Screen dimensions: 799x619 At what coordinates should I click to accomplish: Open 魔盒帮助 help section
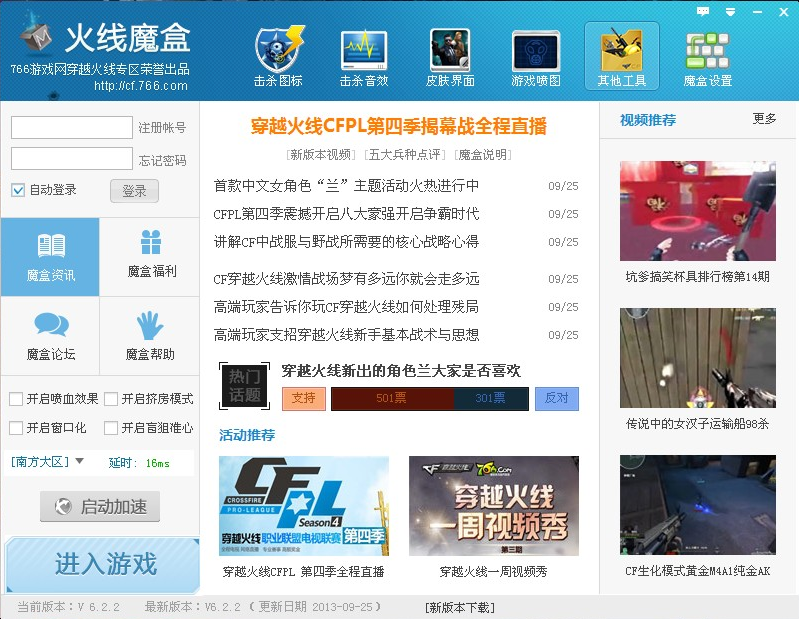point(150,336)
